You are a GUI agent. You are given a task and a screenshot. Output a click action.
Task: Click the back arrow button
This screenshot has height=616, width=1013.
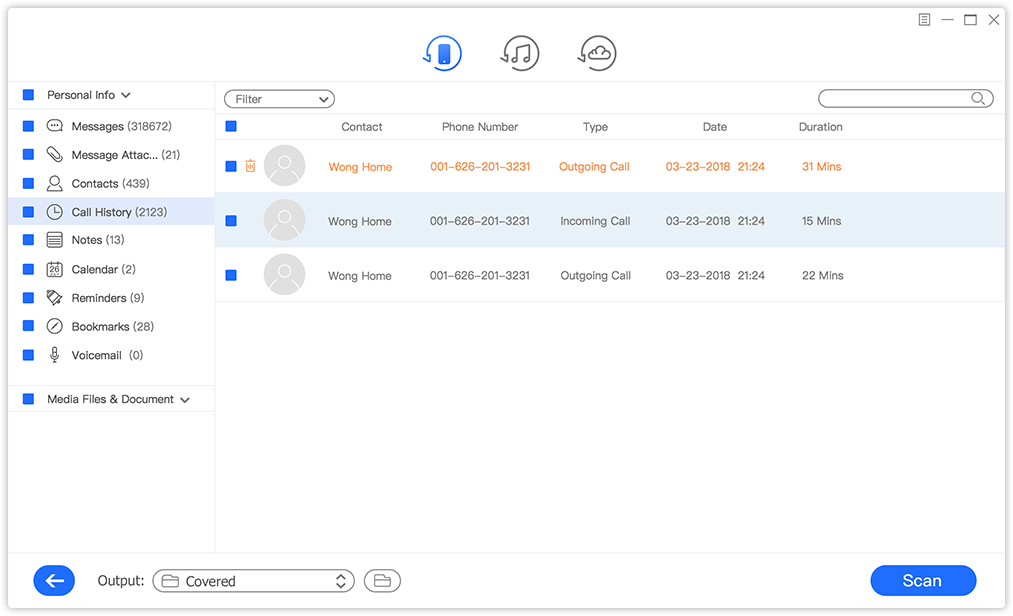[54, 580]
